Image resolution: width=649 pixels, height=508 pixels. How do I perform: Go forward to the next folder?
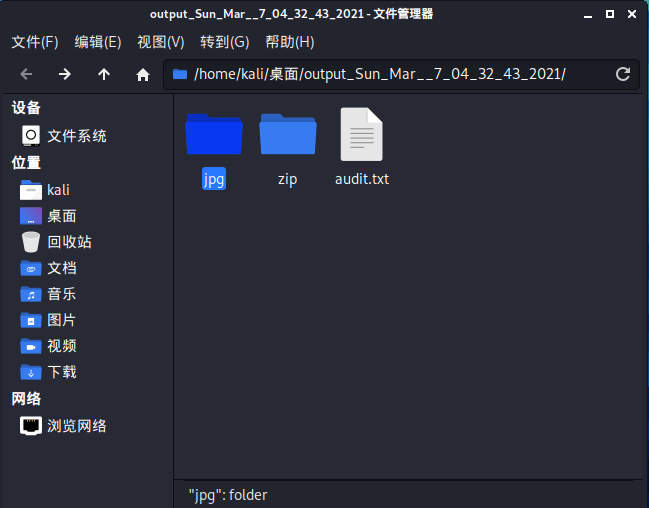point(65,74)
